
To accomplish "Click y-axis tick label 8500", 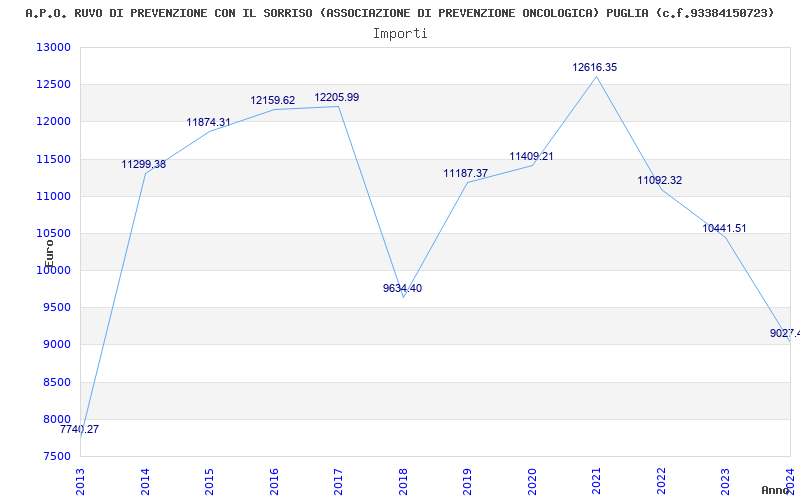I will pos(56,382).
